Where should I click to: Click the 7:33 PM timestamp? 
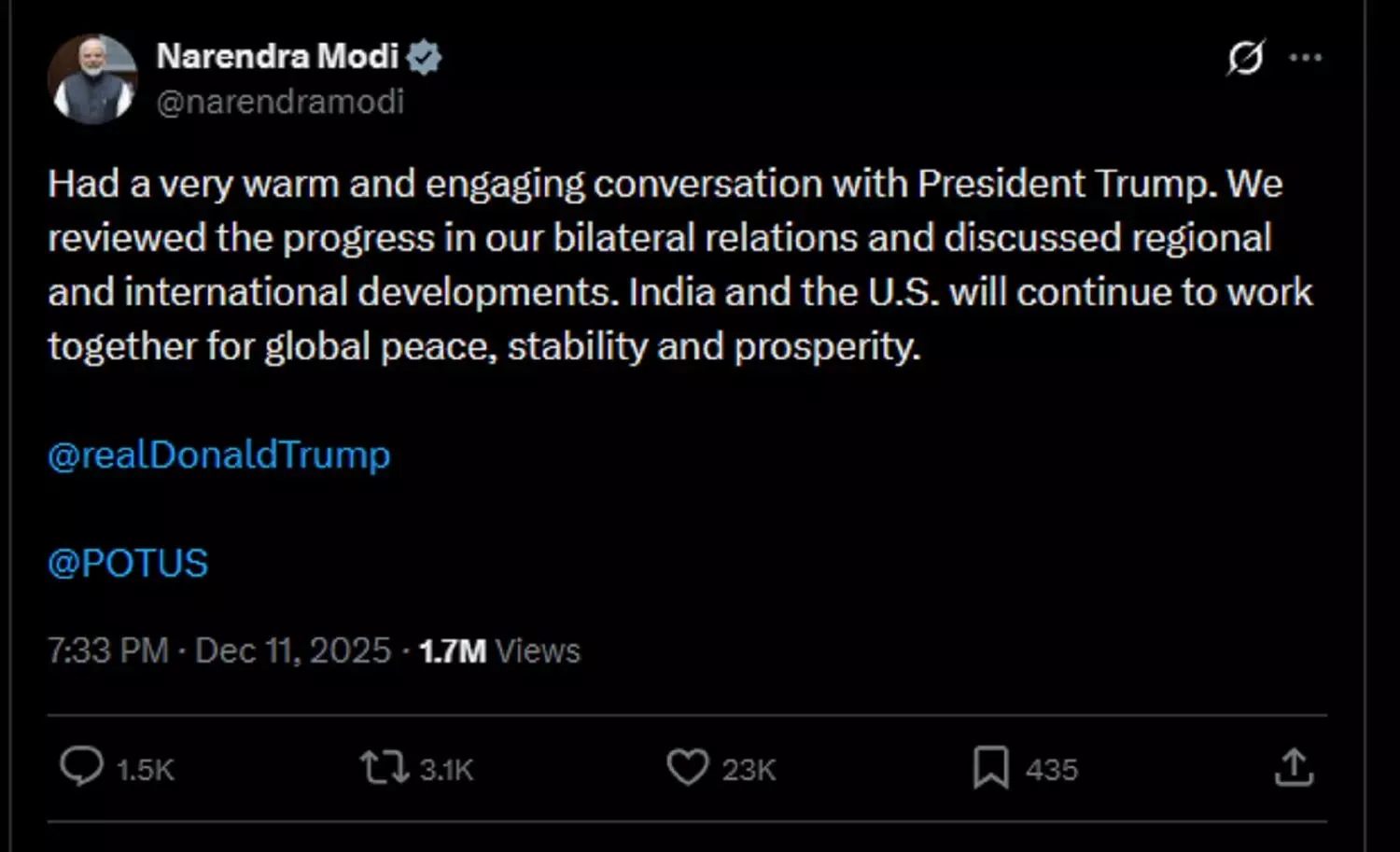click(107, 650)
